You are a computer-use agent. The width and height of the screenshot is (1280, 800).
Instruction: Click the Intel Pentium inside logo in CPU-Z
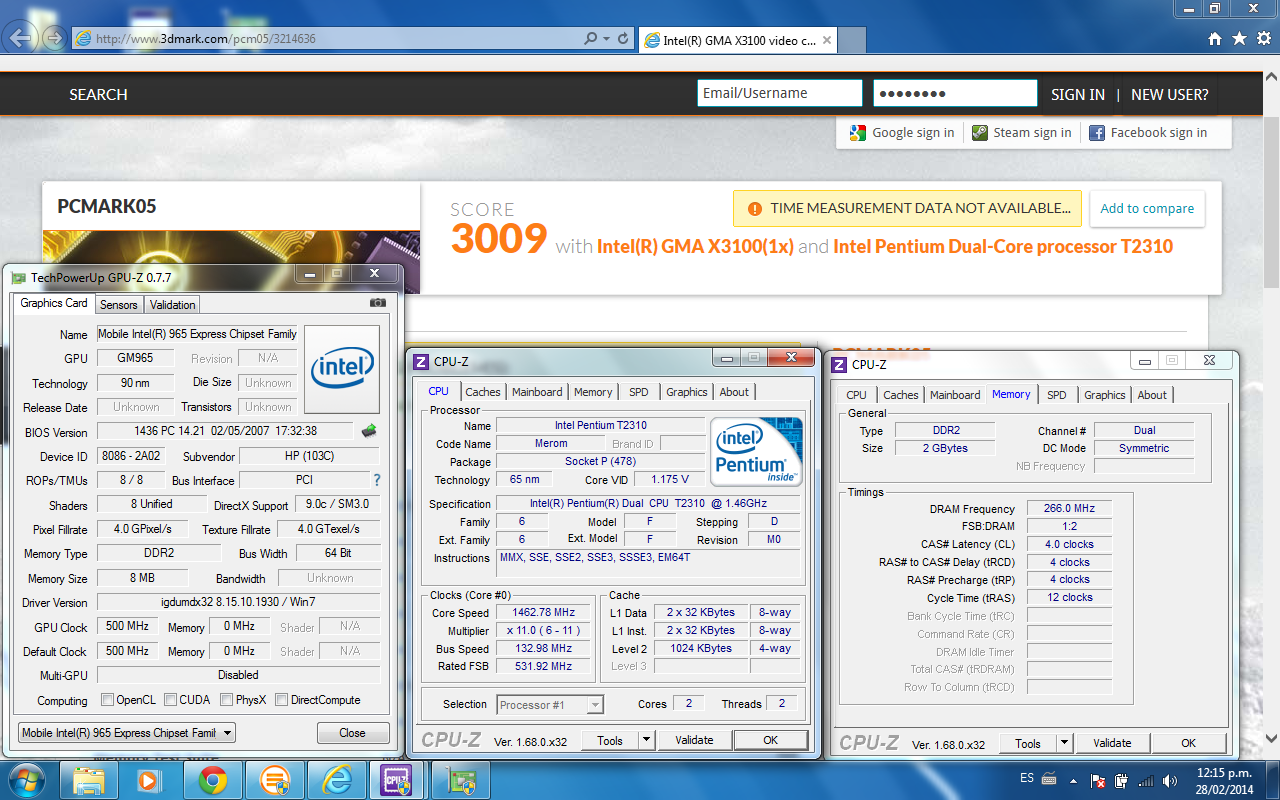(756, 451)
